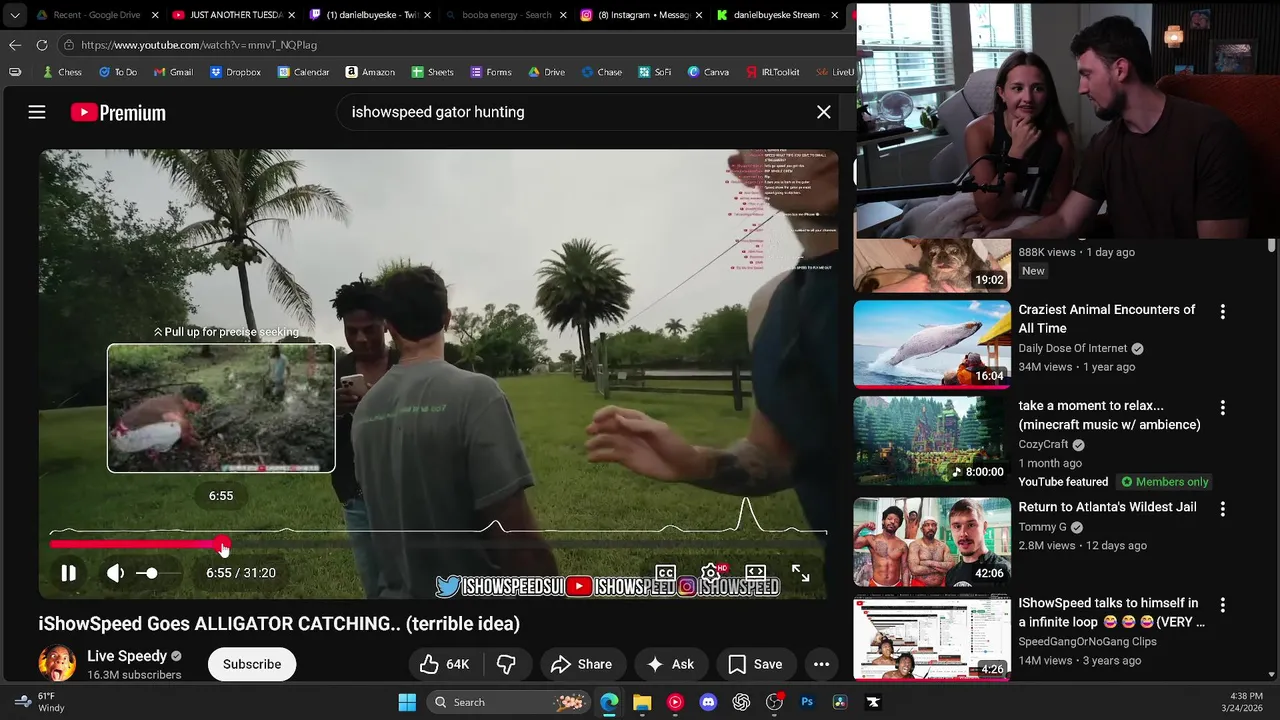Click the Ask button

click(670, 664)
